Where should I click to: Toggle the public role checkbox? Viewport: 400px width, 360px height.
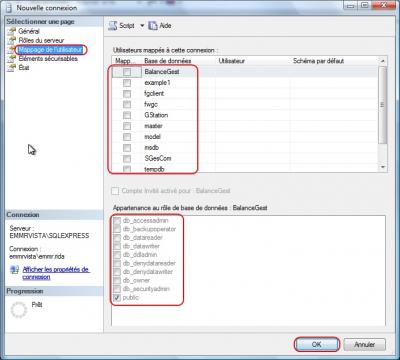point(117,298)
